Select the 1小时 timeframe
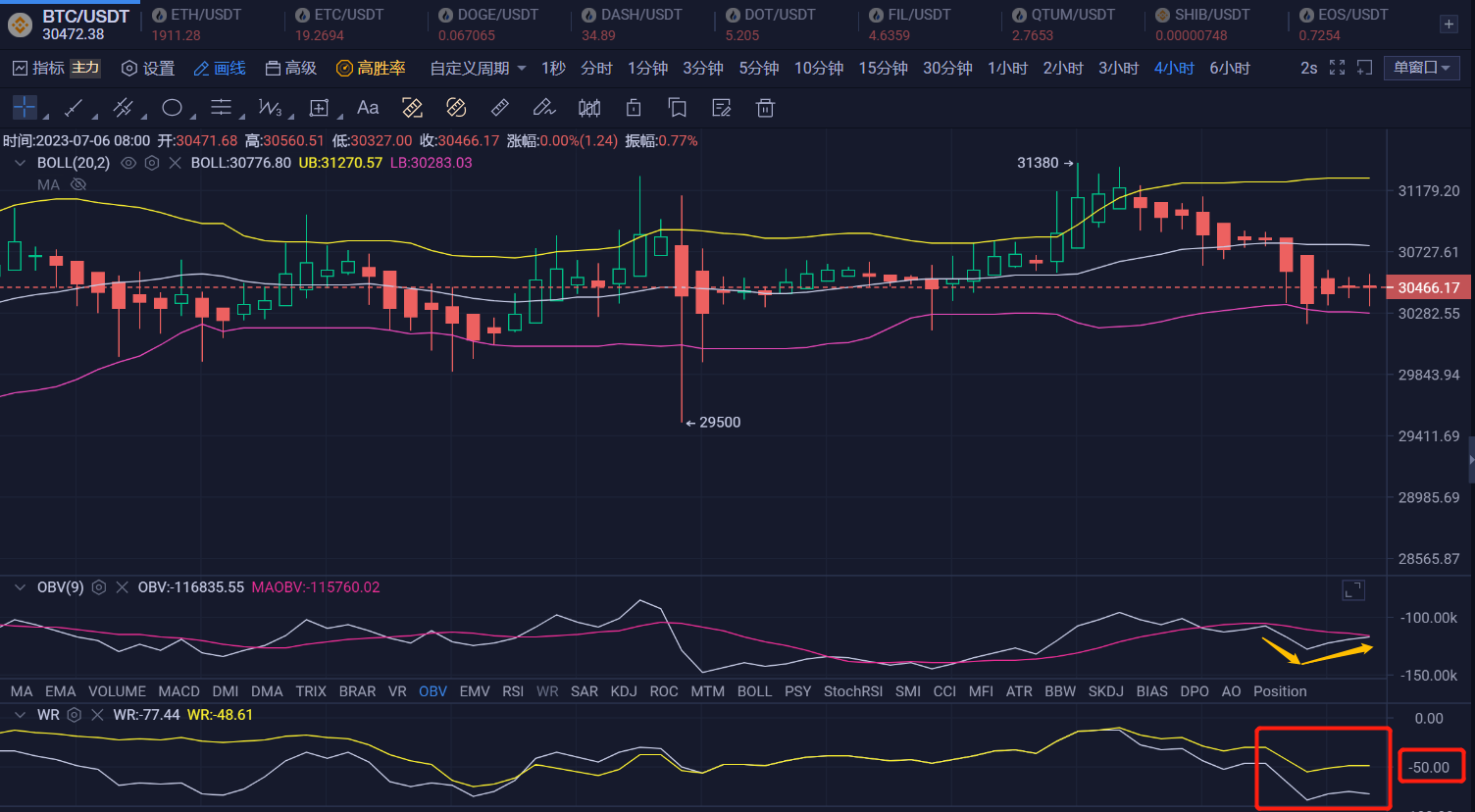Image resolution: width=1475 pixels, height=812 pixels. 1007,68
